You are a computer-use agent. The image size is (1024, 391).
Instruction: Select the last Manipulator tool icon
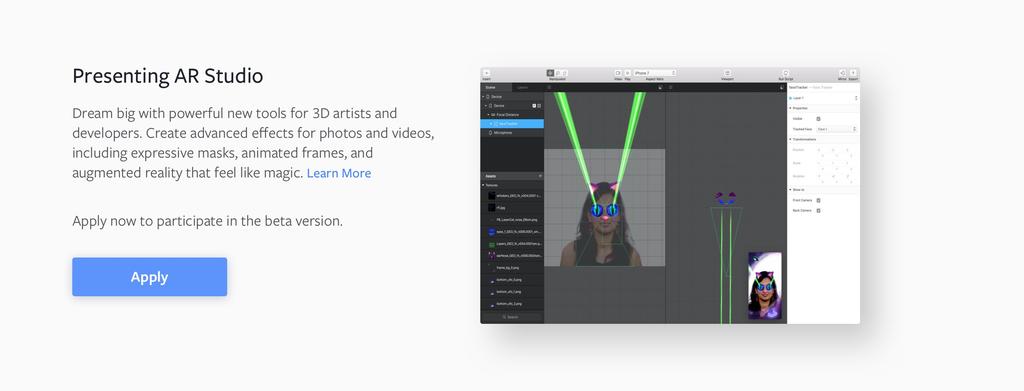565,73
